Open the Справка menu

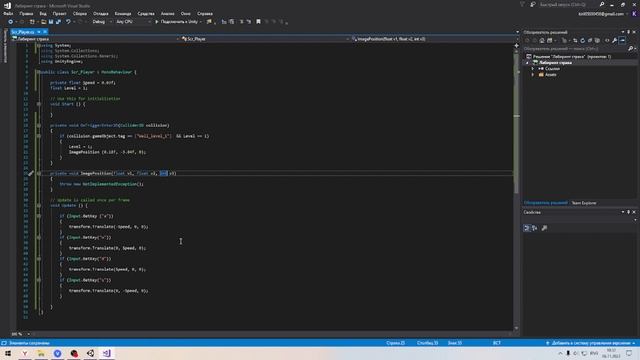coord(205,13)
